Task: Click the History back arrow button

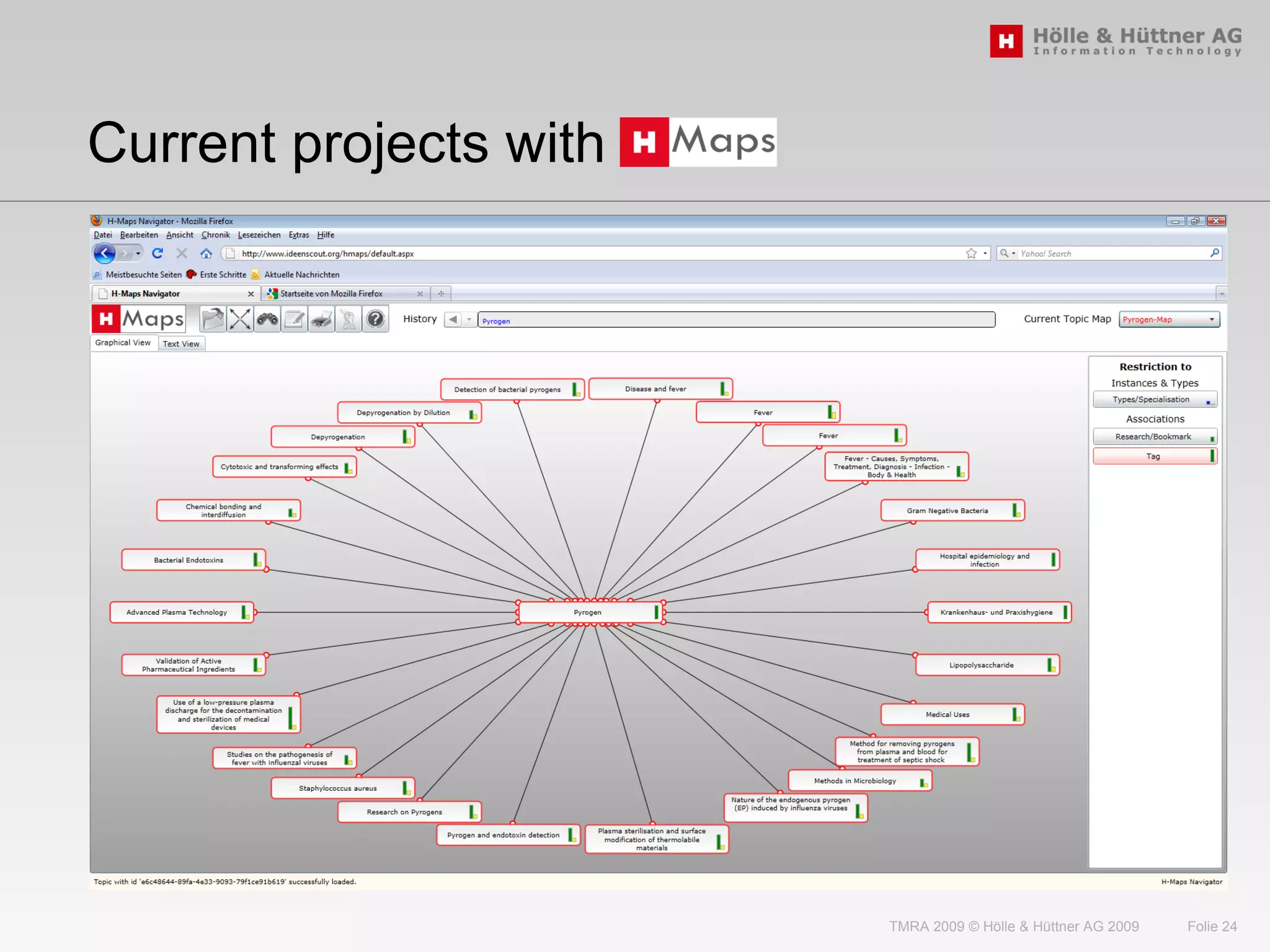Action: (453, 319)
